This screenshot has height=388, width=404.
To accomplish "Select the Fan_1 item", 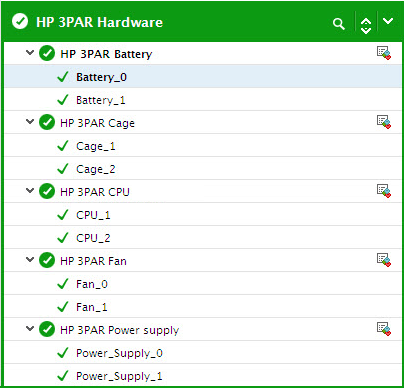I will point(203,306).
